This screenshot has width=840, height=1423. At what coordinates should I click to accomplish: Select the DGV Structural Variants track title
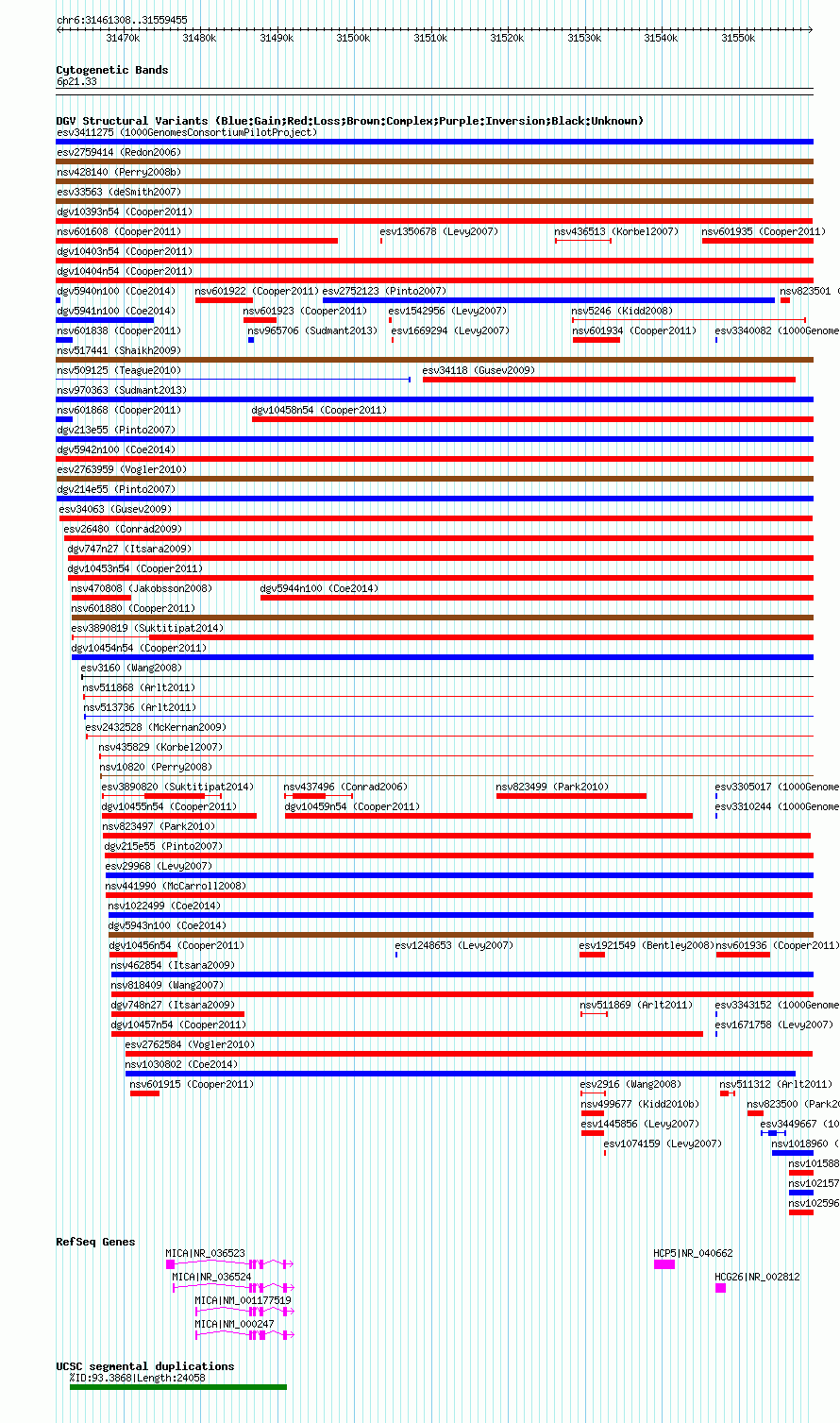coord(350,121)
